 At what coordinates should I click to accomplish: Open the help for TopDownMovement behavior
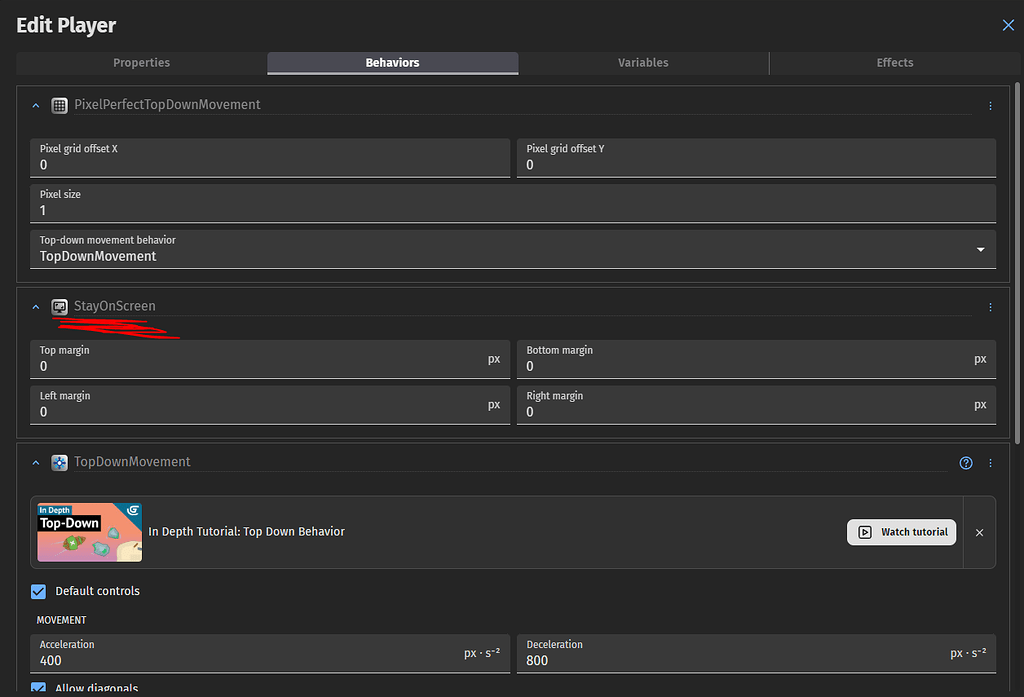[965, 462]
